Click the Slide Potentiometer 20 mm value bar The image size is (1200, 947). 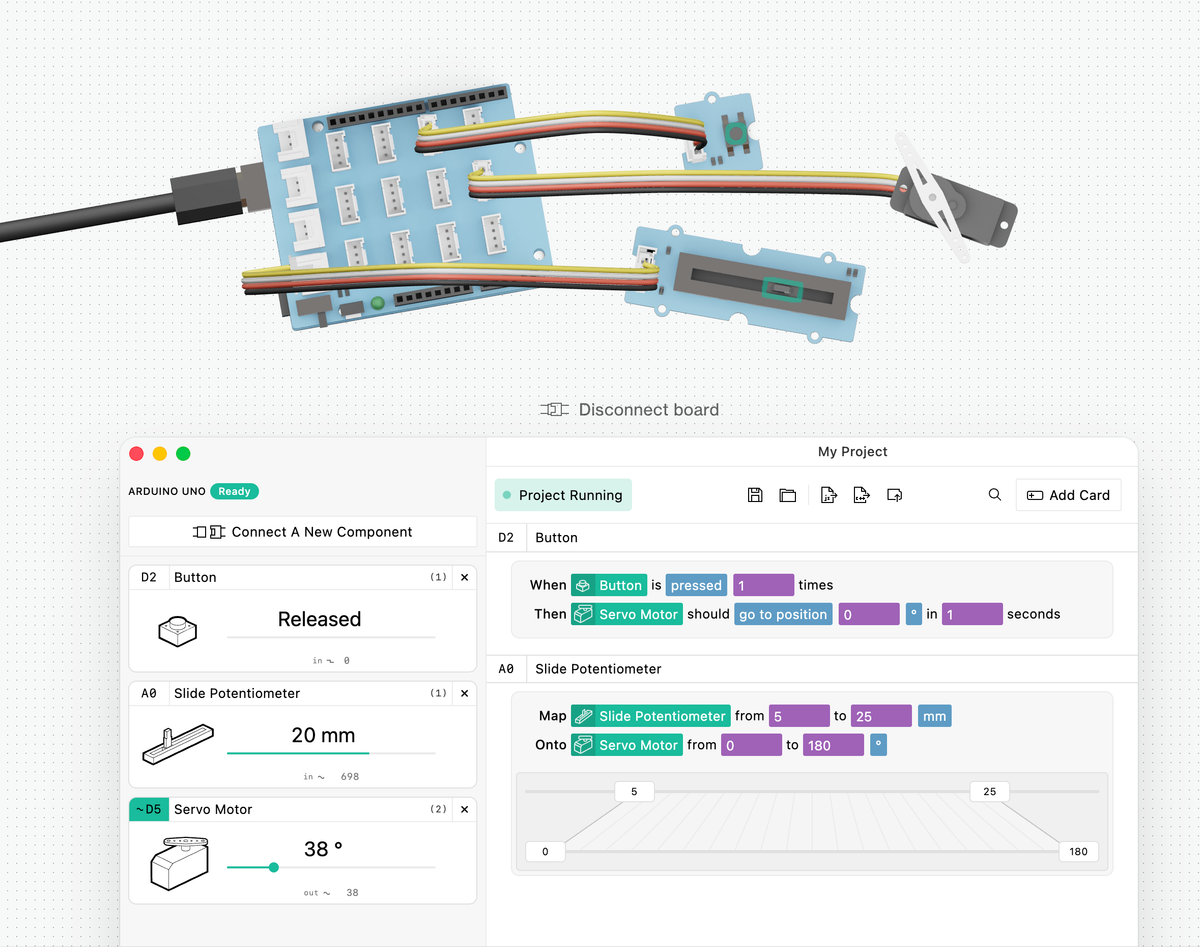coord(331,752)
